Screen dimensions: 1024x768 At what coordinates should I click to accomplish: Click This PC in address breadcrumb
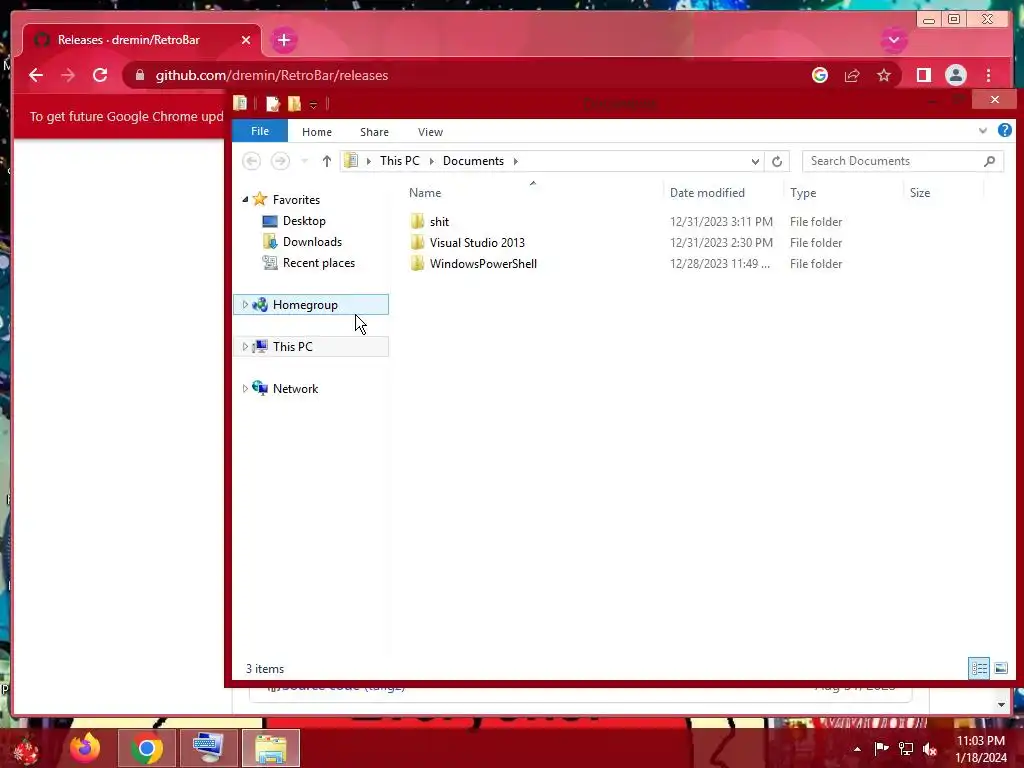tap(400, 161)
